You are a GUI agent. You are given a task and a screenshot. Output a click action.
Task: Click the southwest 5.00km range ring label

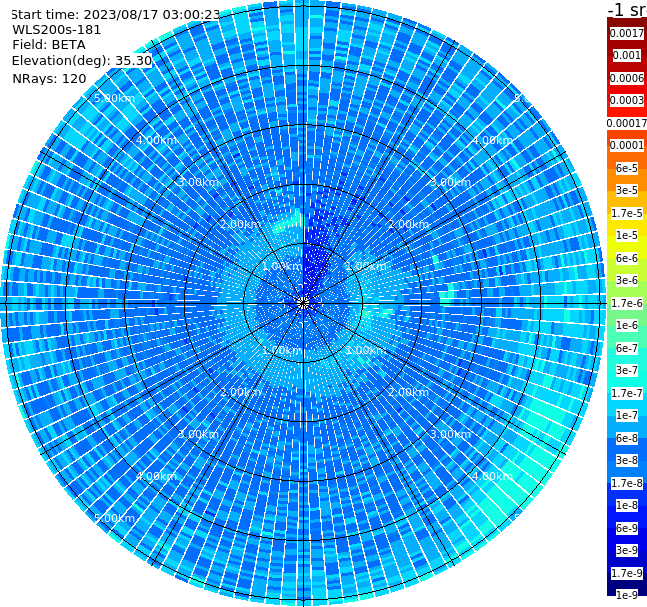pyautogui.click(x=114, y=518)
